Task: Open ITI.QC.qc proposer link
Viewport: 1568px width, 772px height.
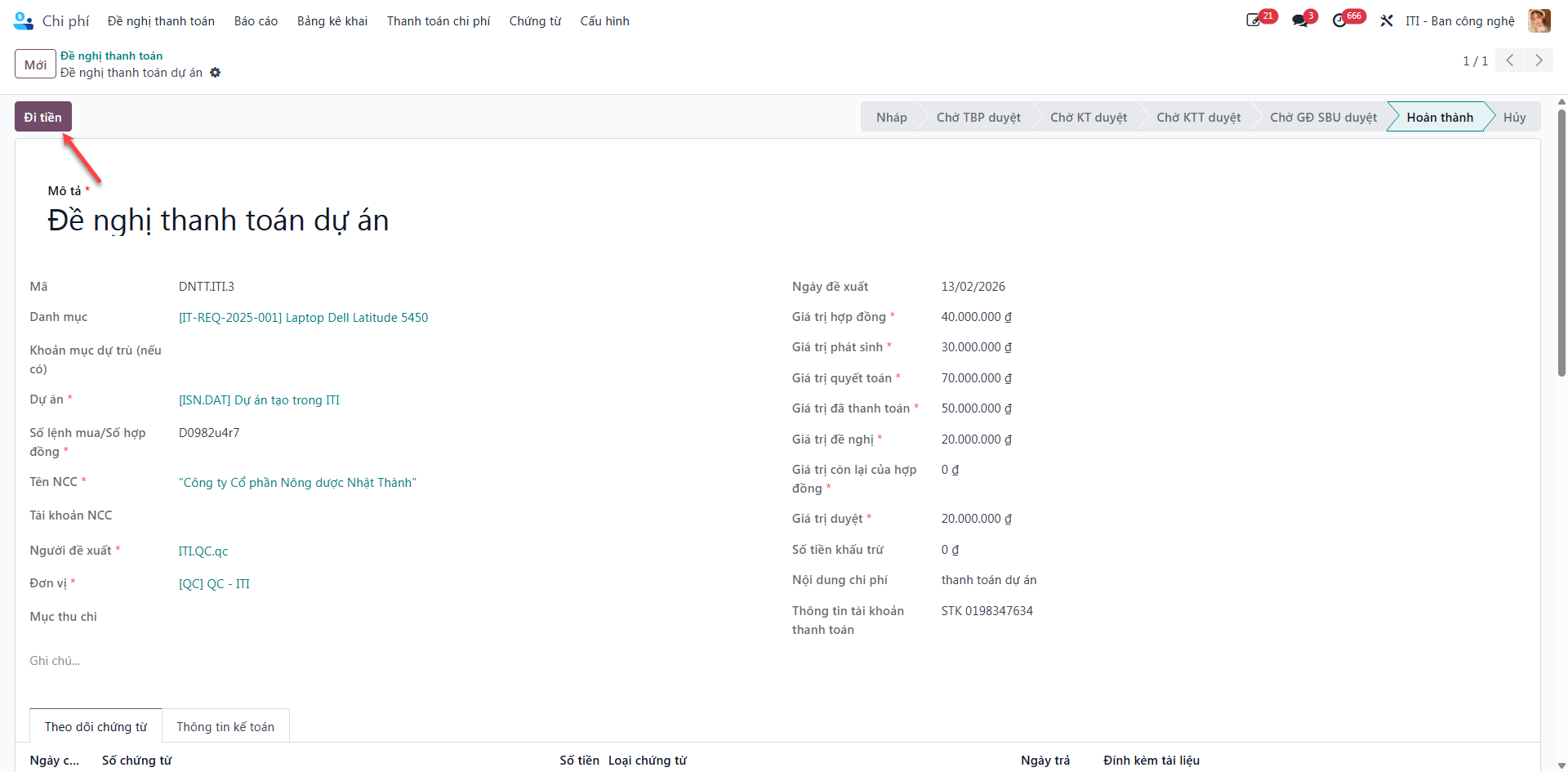Action: pos(203,551)
